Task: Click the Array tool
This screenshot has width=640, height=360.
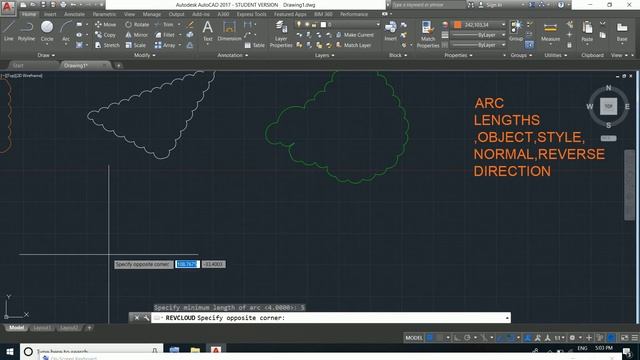Action: point(165,45)
